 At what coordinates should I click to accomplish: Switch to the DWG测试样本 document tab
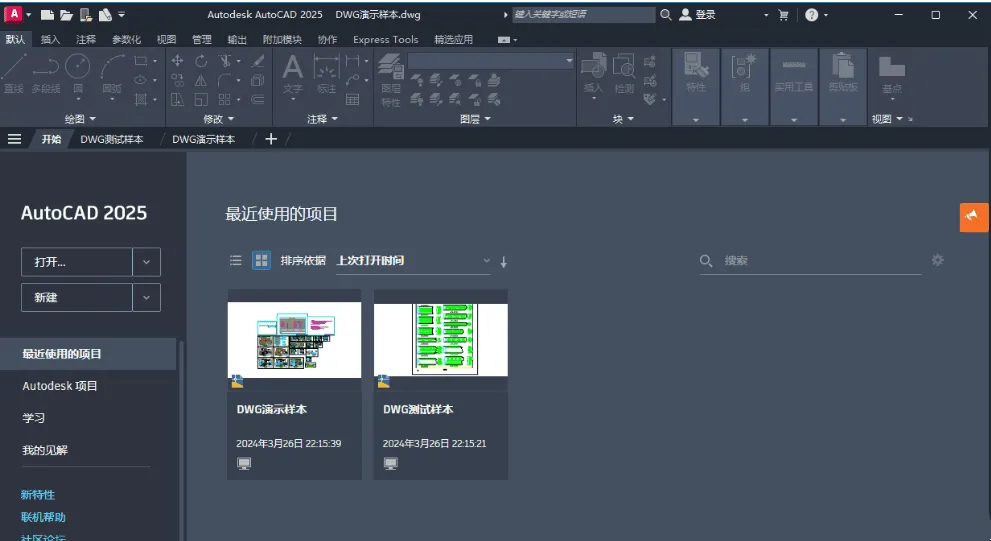(x=111, y=139)
